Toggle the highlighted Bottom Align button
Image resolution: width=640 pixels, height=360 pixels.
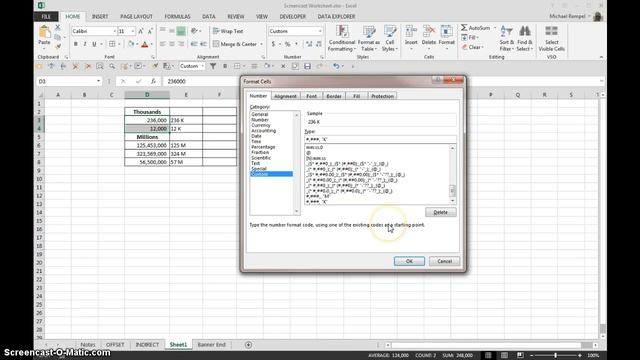pyautogui.click(x=181, y=31)
